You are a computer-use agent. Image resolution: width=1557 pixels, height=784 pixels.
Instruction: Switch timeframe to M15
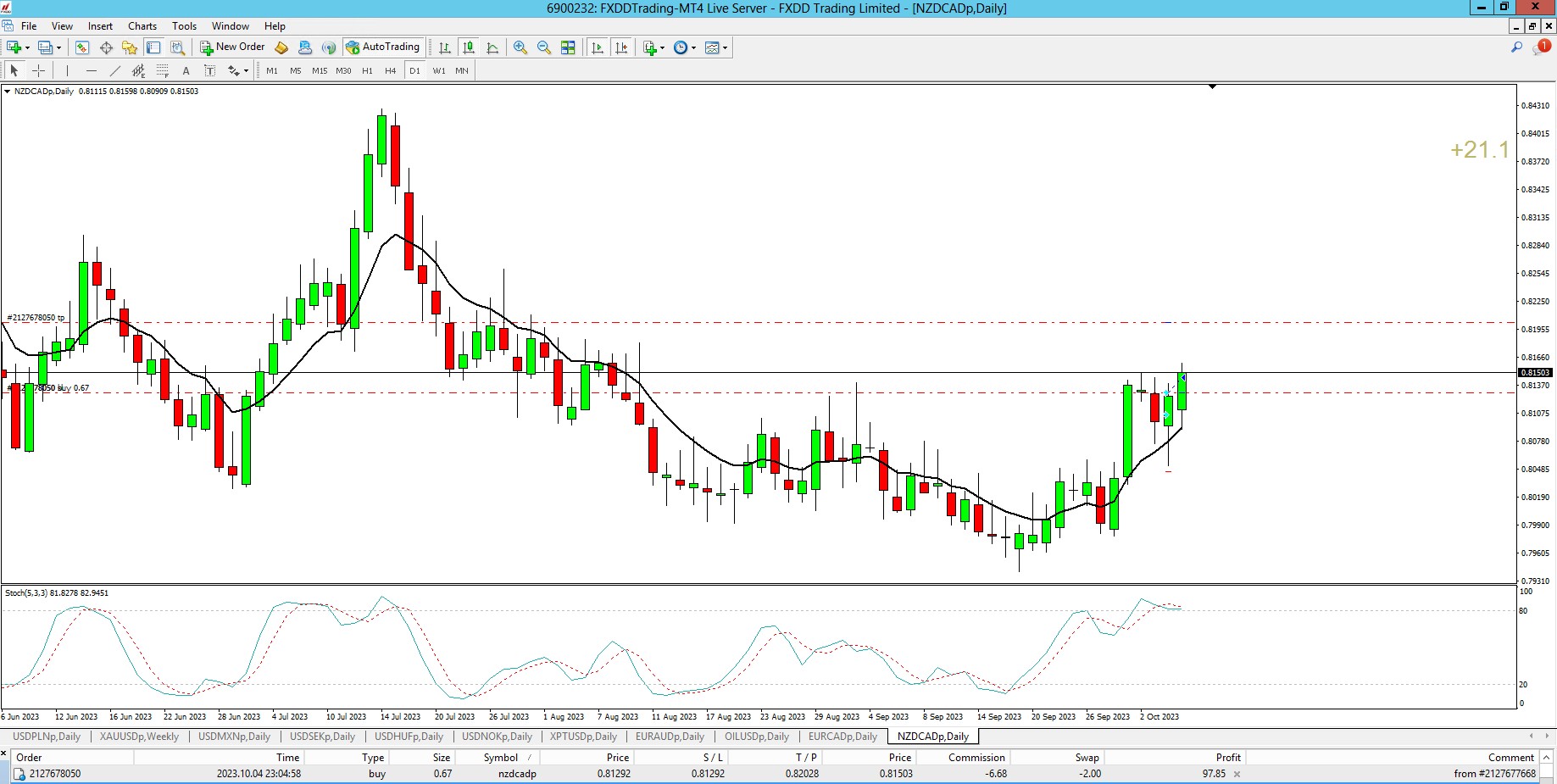320,70
